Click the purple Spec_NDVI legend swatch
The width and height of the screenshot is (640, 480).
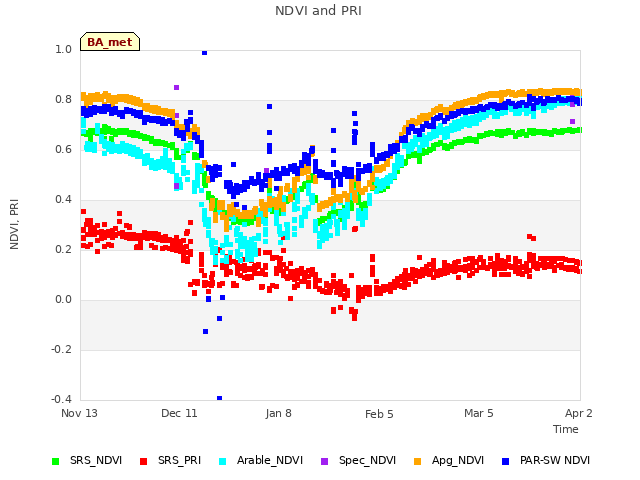[x=324, y=462]
